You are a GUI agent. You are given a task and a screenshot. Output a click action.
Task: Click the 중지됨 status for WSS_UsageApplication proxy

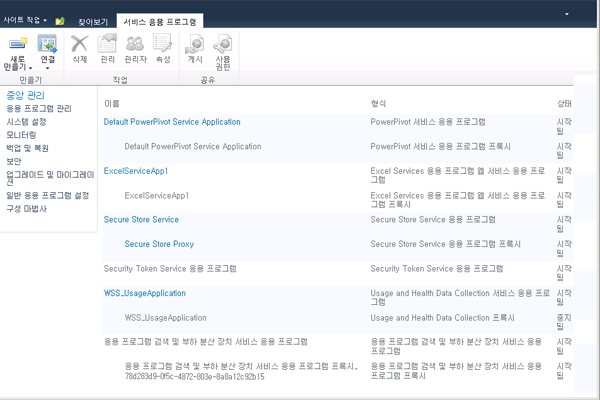tap(564, 322)
